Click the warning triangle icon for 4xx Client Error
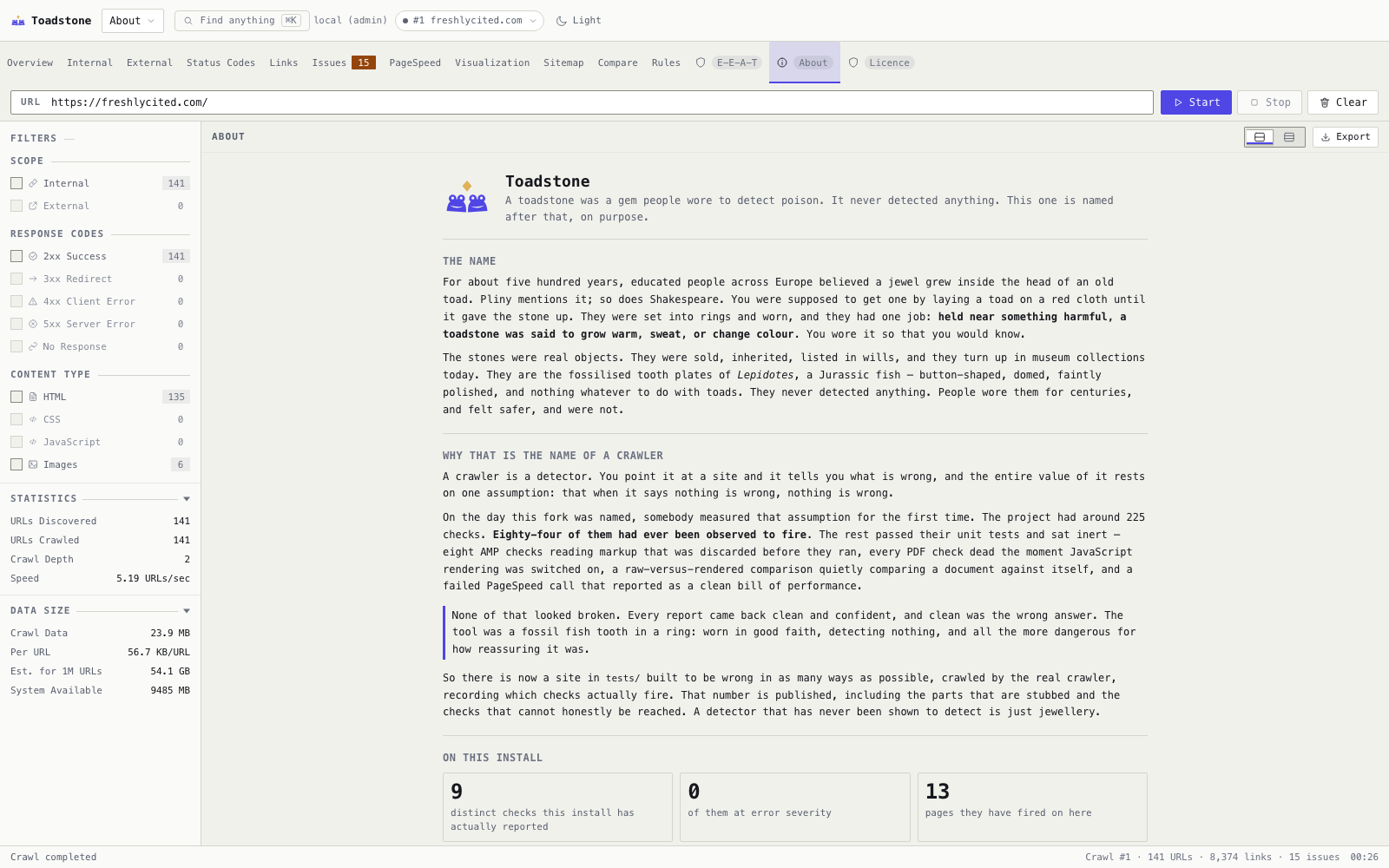This screenshot has height=868, width=1389. click(33, 301)
